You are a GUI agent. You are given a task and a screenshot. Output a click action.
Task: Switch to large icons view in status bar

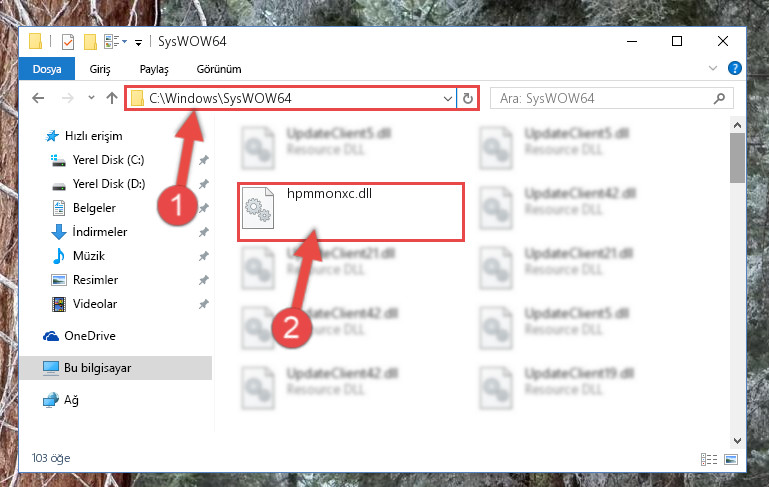(731, 459)
